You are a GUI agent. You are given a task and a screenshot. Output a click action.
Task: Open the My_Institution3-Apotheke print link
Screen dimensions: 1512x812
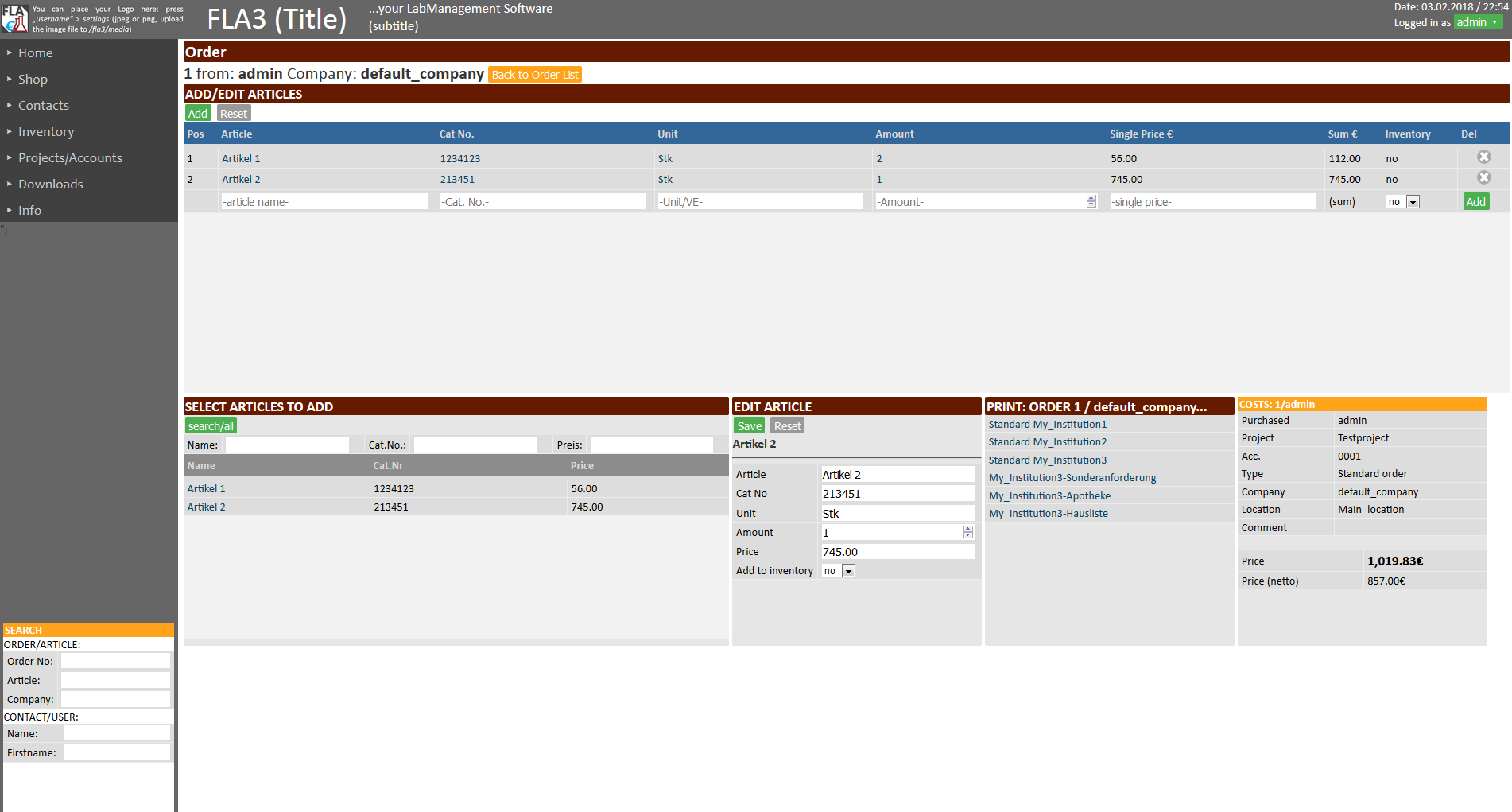1049,495
